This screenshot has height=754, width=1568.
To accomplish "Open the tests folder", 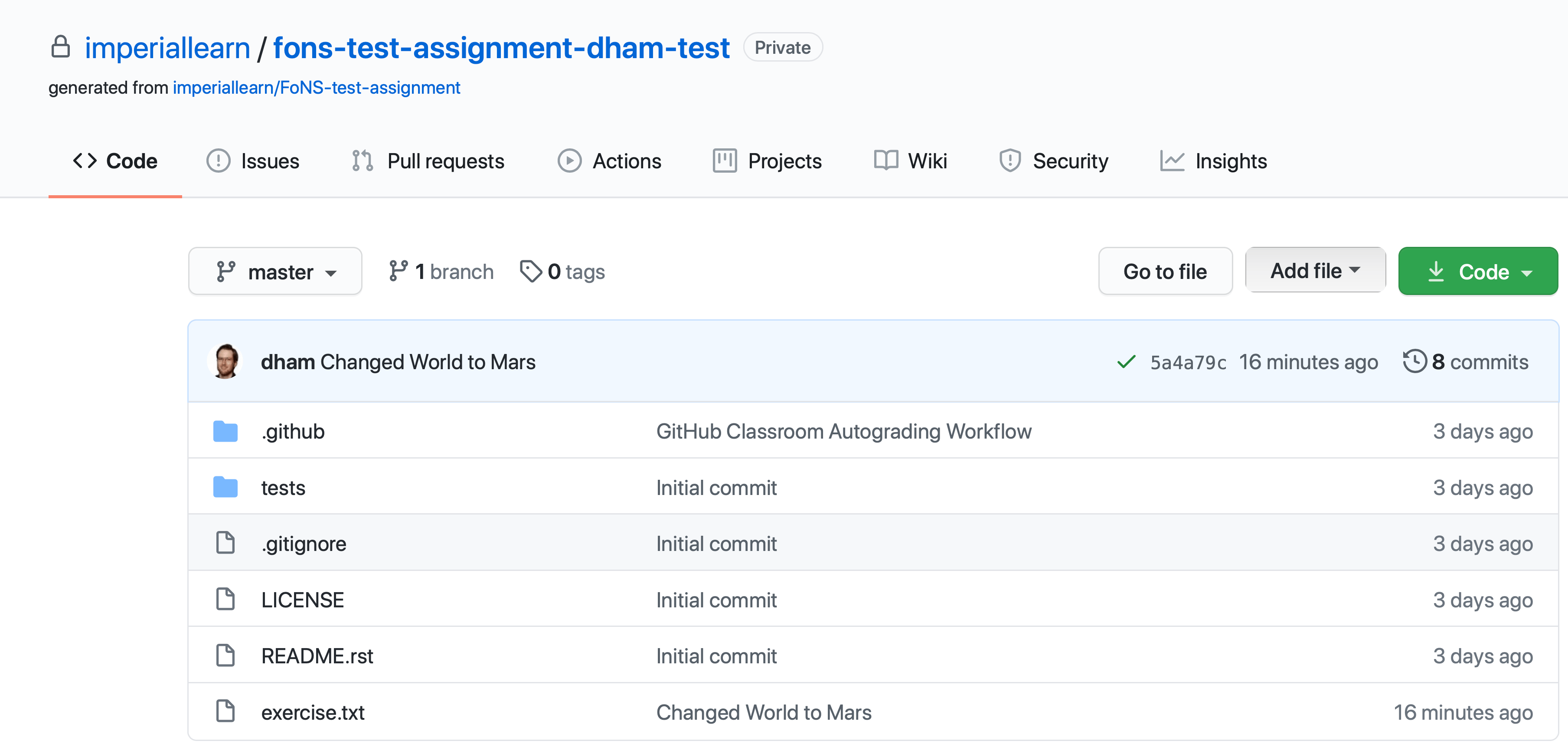I will 283,488.
